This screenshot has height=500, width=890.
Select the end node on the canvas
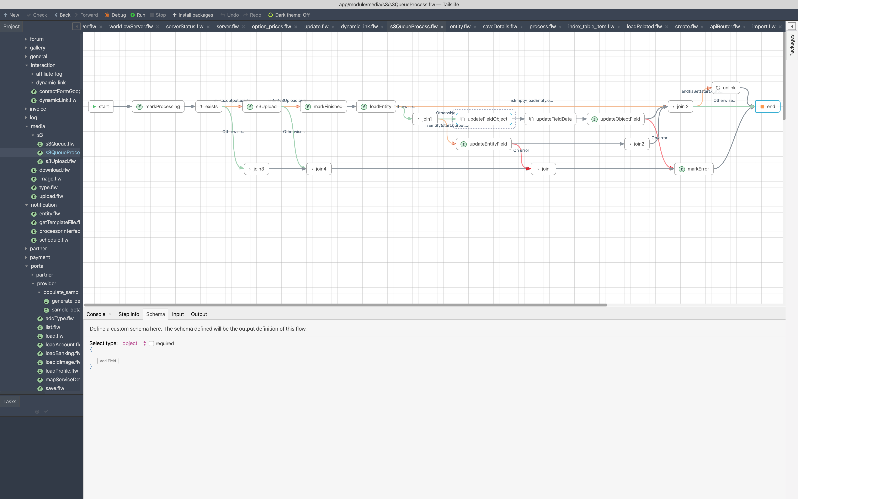tap(767, 105)
